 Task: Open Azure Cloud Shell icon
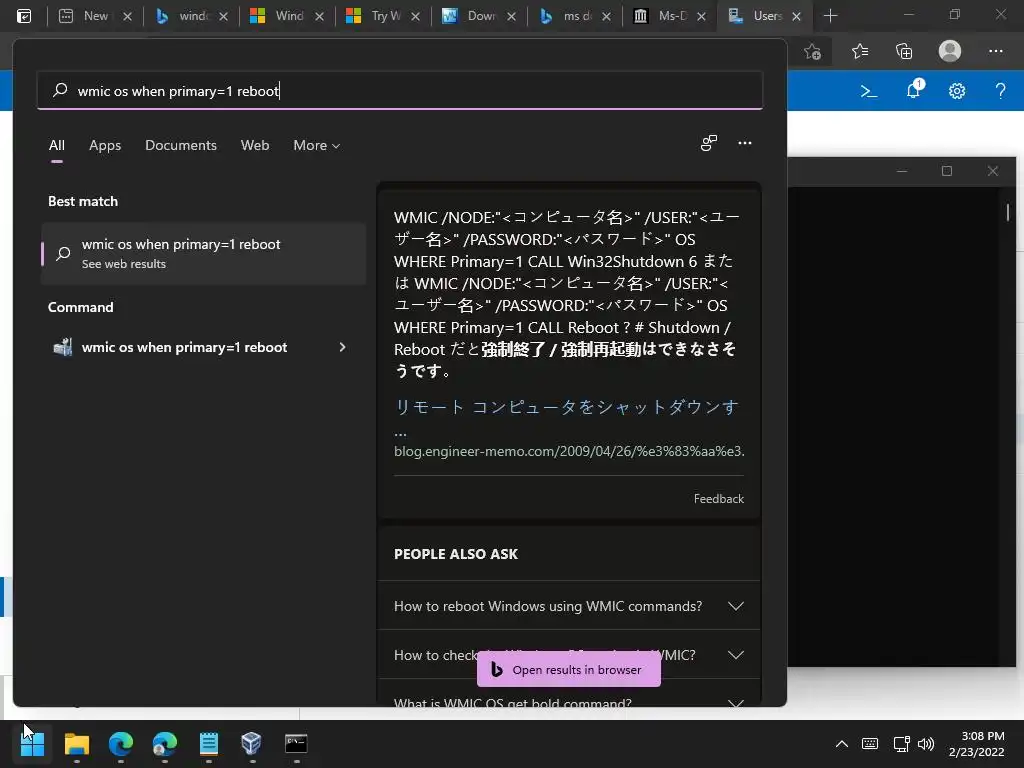coord(869,91)
